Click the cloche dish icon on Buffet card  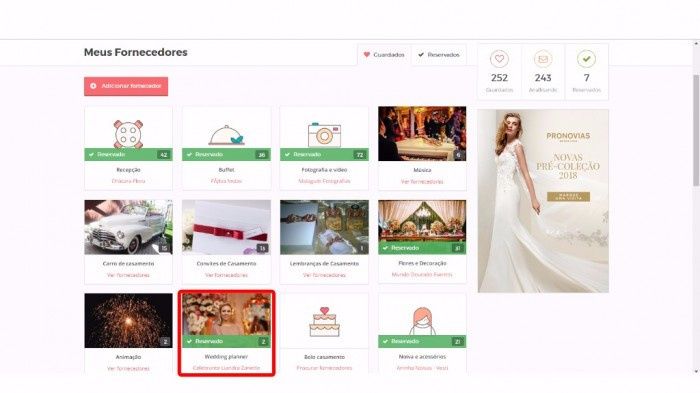(226, 135)
